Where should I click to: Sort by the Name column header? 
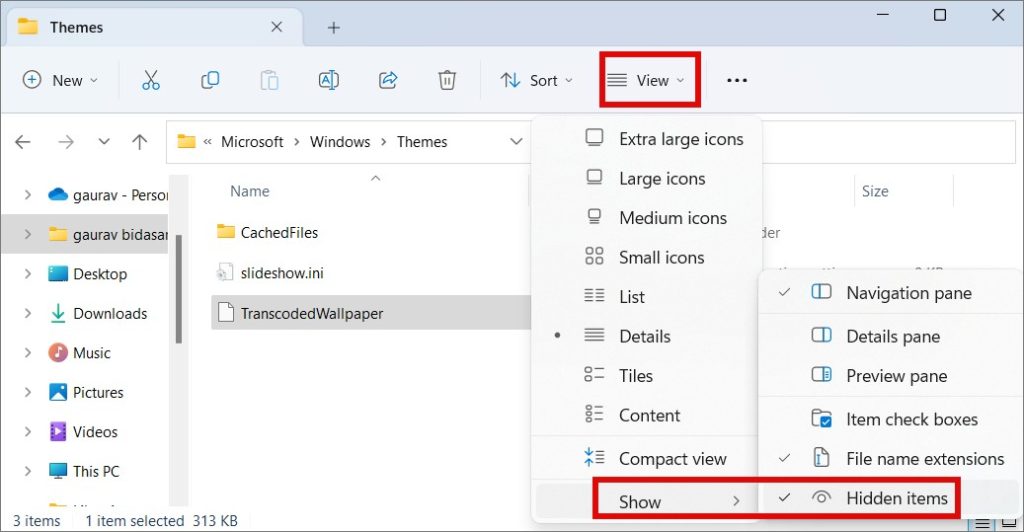pos(249,191)
